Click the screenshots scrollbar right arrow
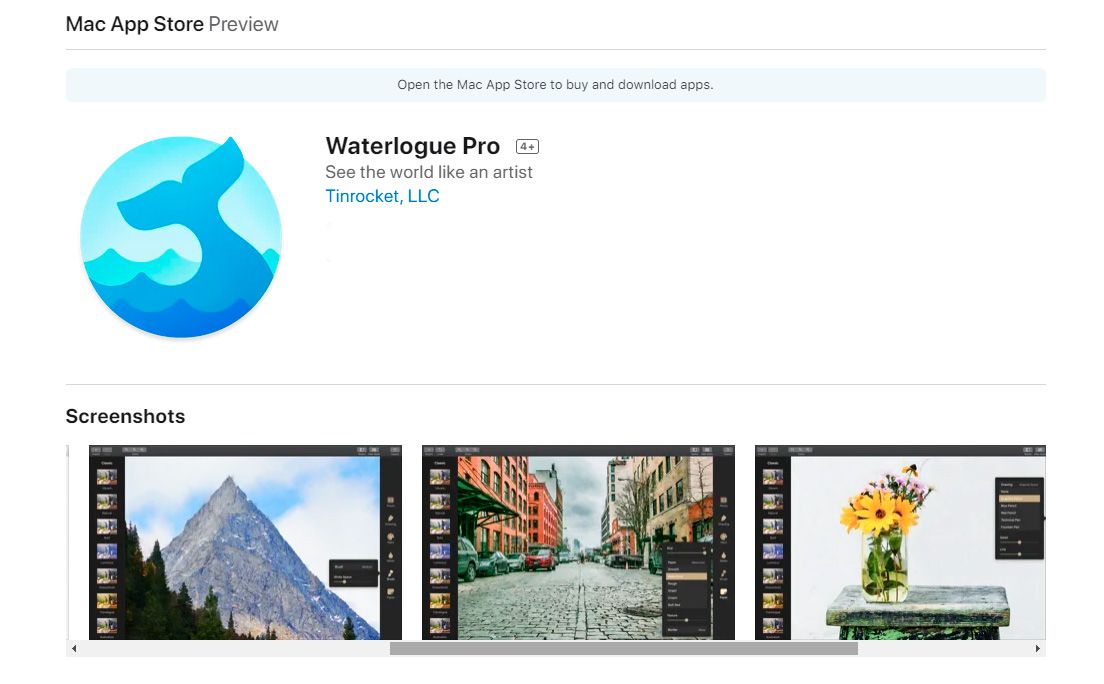The image size is (1104, 684). 1038,649
